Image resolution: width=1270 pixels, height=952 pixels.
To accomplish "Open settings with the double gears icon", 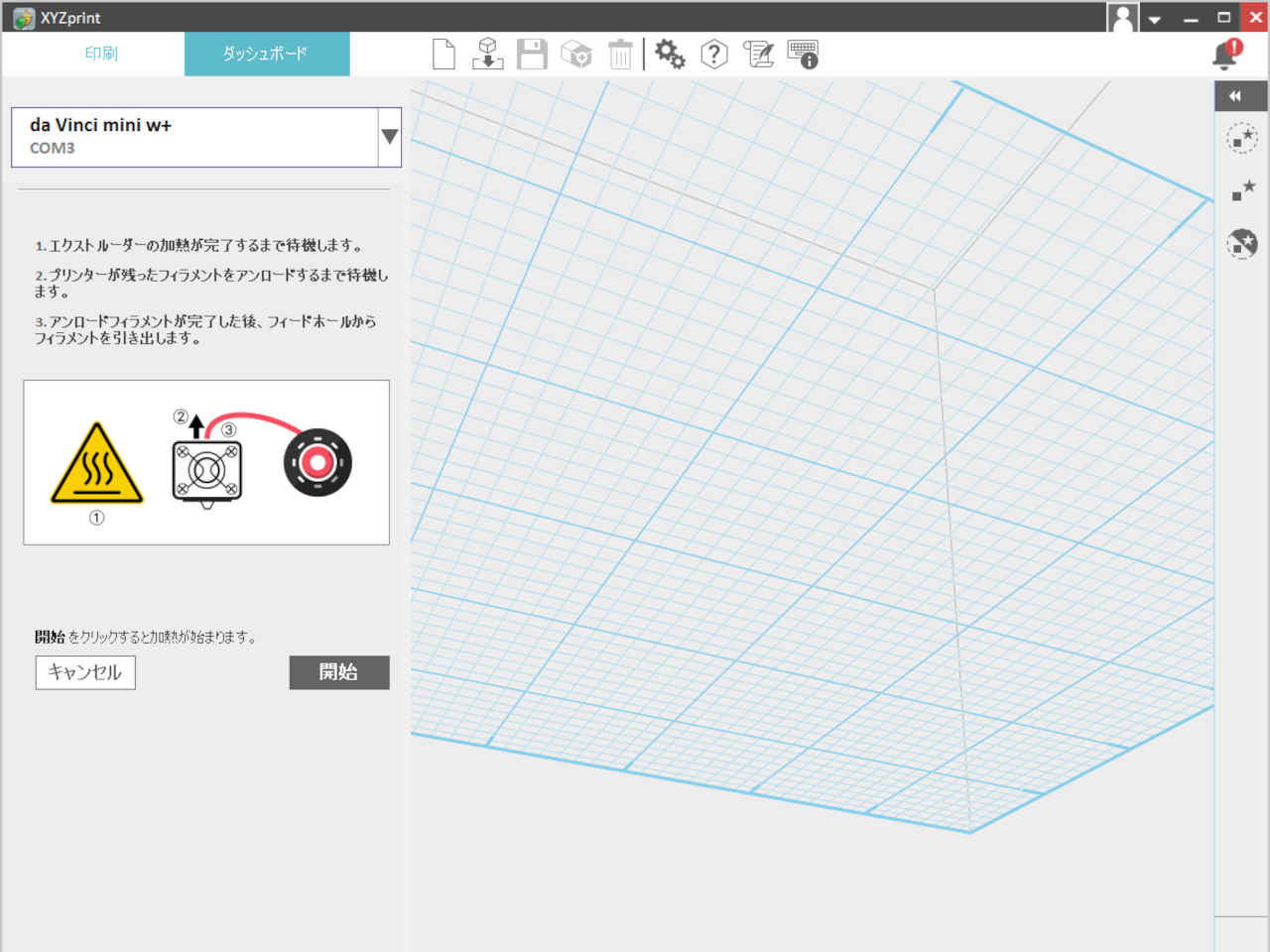I will 670,55.
